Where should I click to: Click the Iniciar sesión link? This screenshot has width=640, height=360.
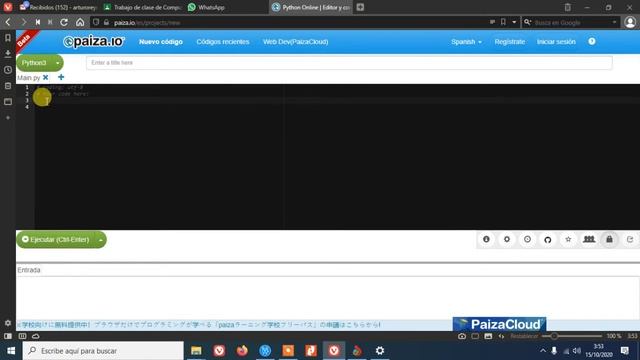tap(556, 42)
